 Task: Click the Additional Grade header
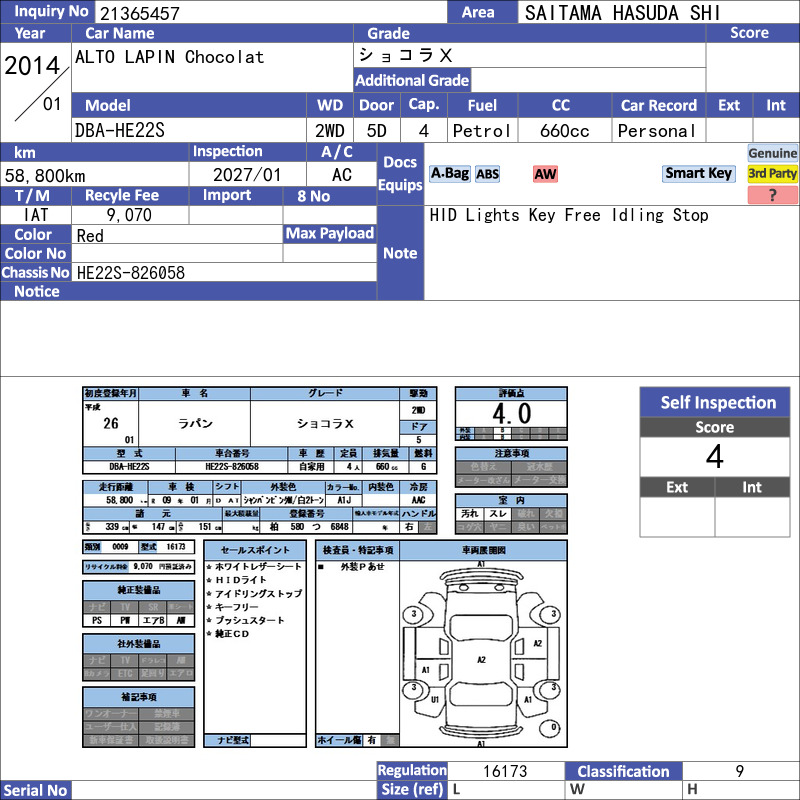point(412,80)
